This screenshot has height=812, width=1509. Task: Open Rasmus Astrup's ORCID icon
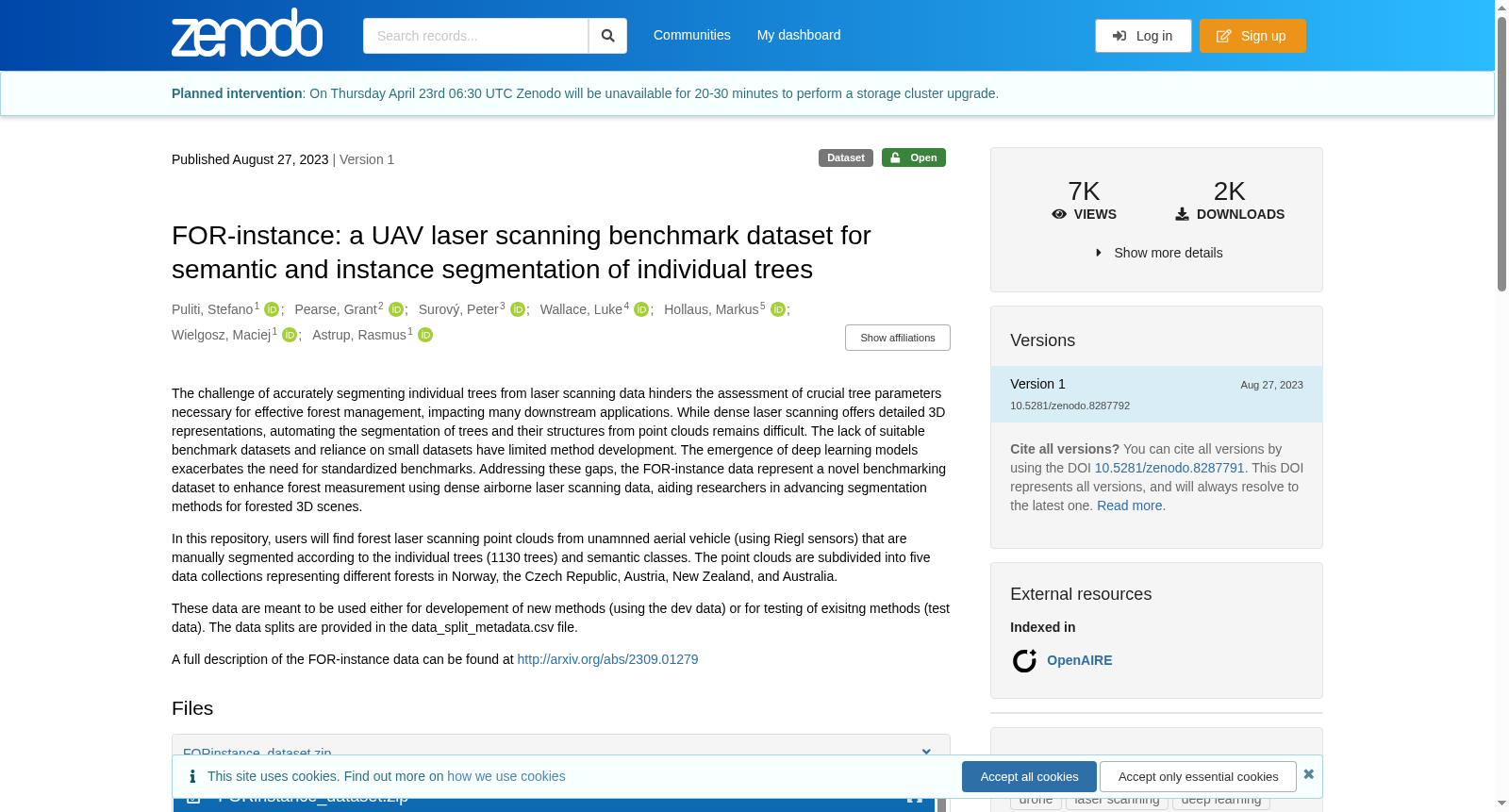point(425,336)
